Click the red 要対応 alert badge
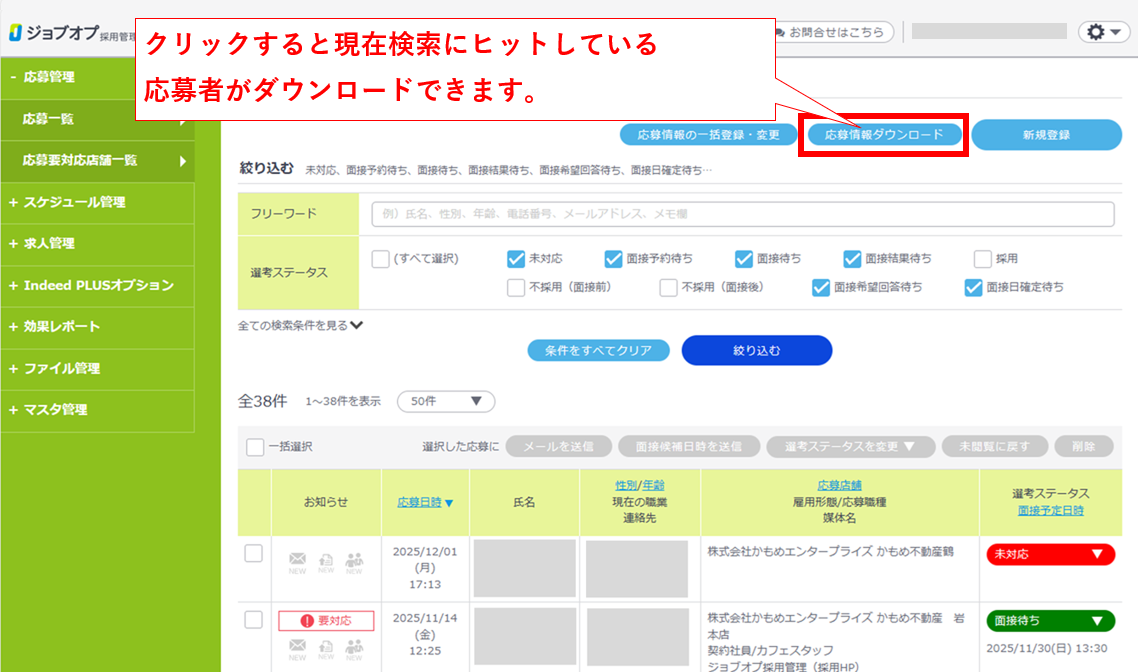Viewport: 1138px width, 672px height. (326, 621)
